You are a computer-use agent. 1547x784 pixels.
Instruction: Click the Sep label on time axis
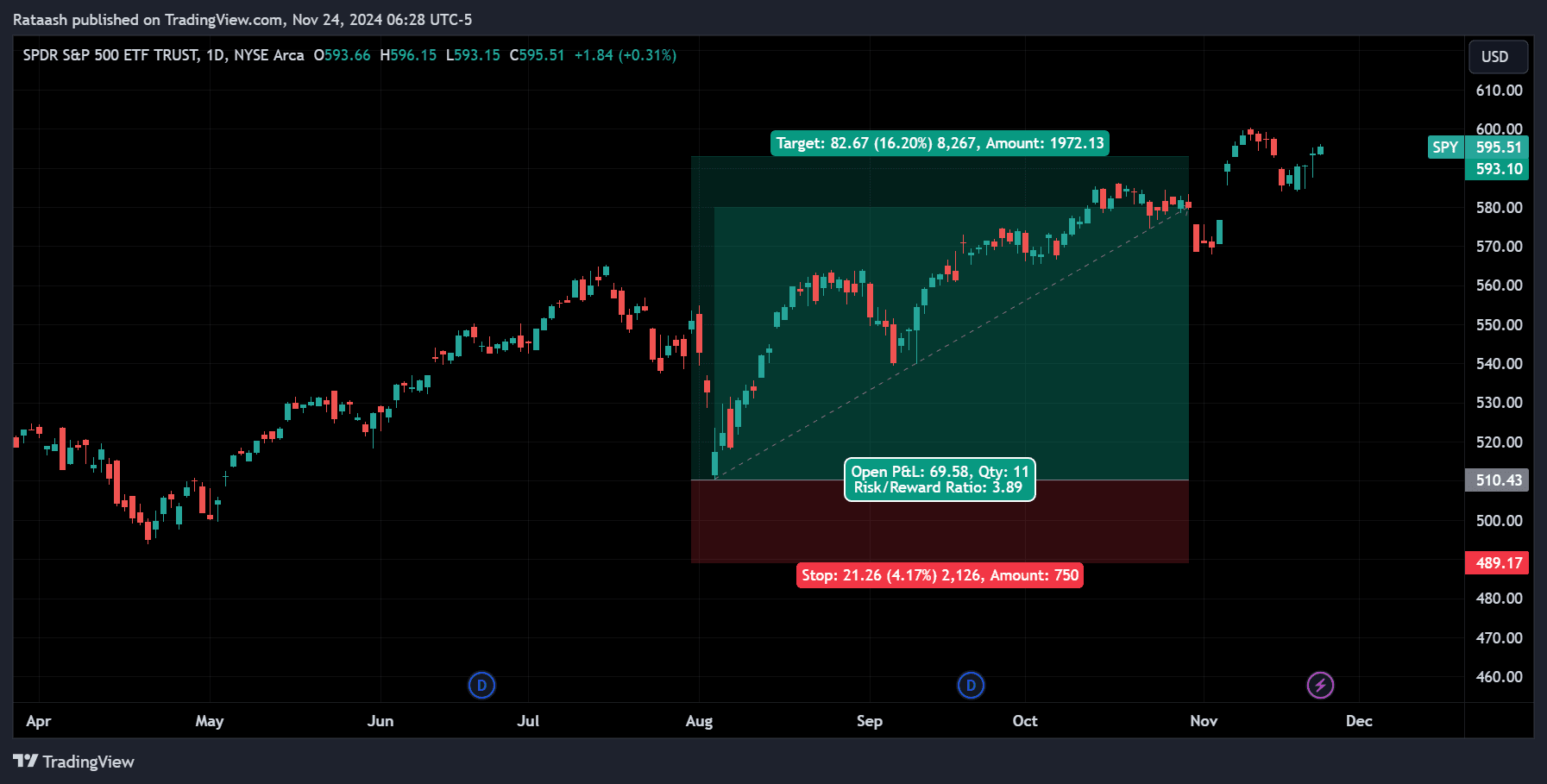(870, 721)
